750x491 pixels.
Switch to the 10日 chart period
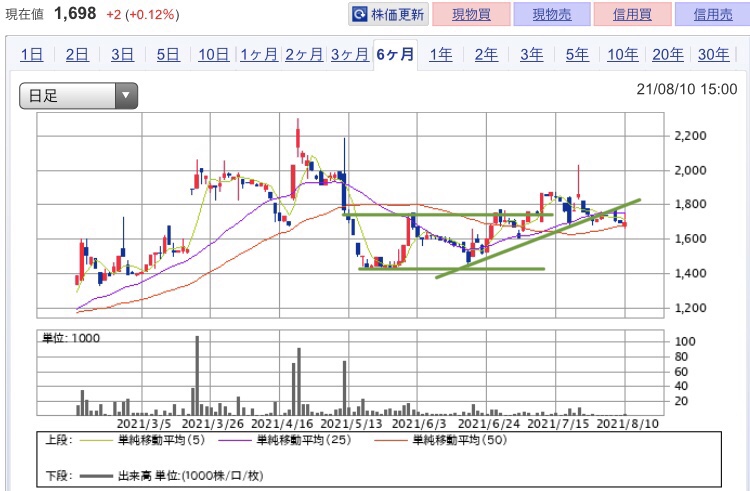tap(213, 55)
